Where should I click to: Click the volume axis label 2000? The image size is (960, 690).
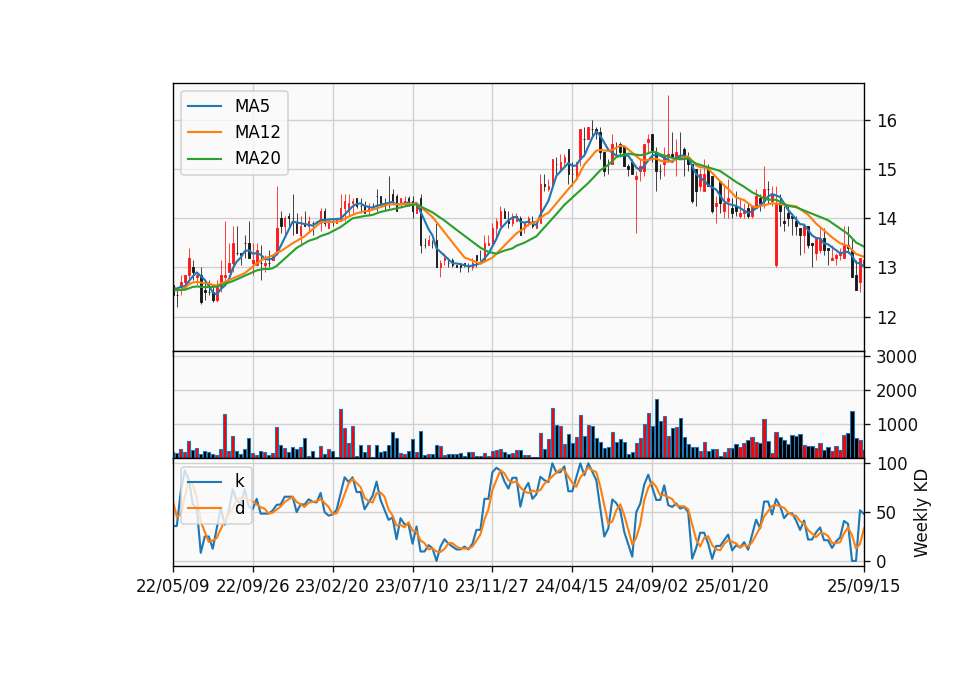click(x=896, y=391)
